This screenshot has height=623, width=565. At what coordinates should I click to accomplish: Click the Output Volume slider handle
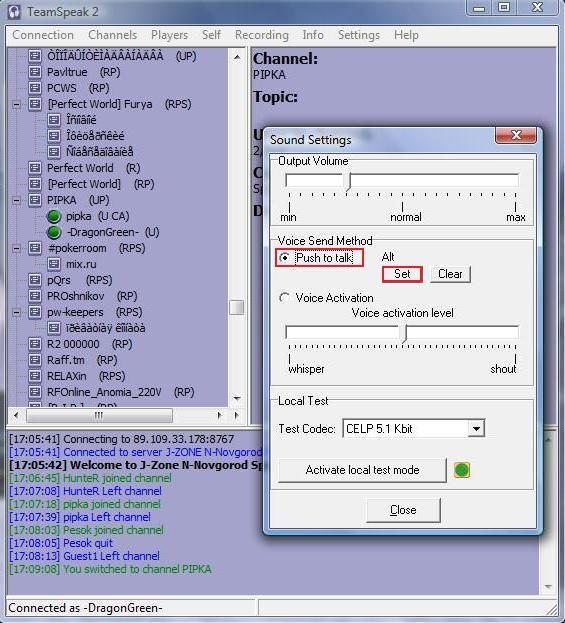click(347, 182)
